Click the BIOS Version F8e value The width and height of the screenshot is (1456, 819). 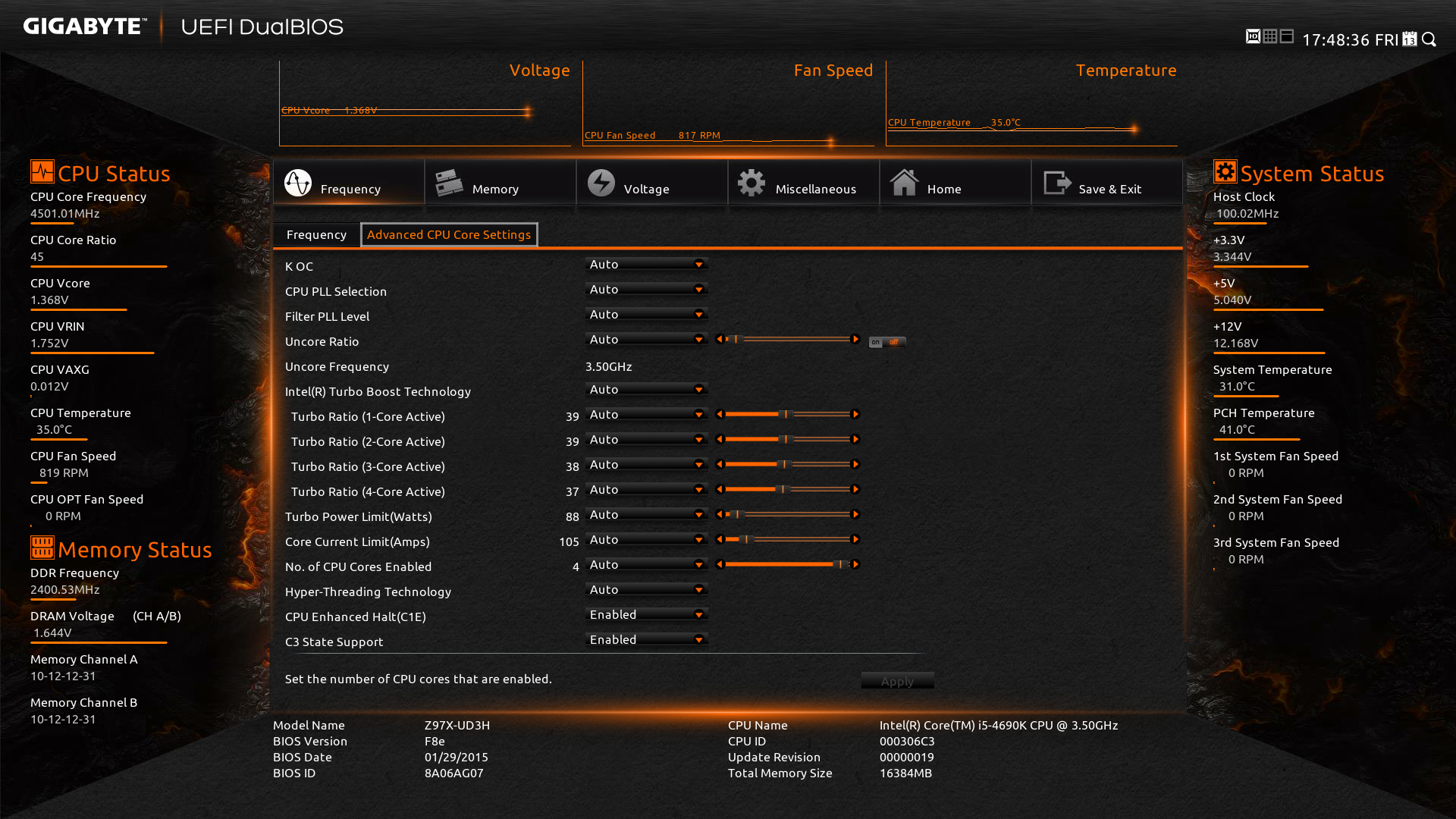(x=435, y=741)
